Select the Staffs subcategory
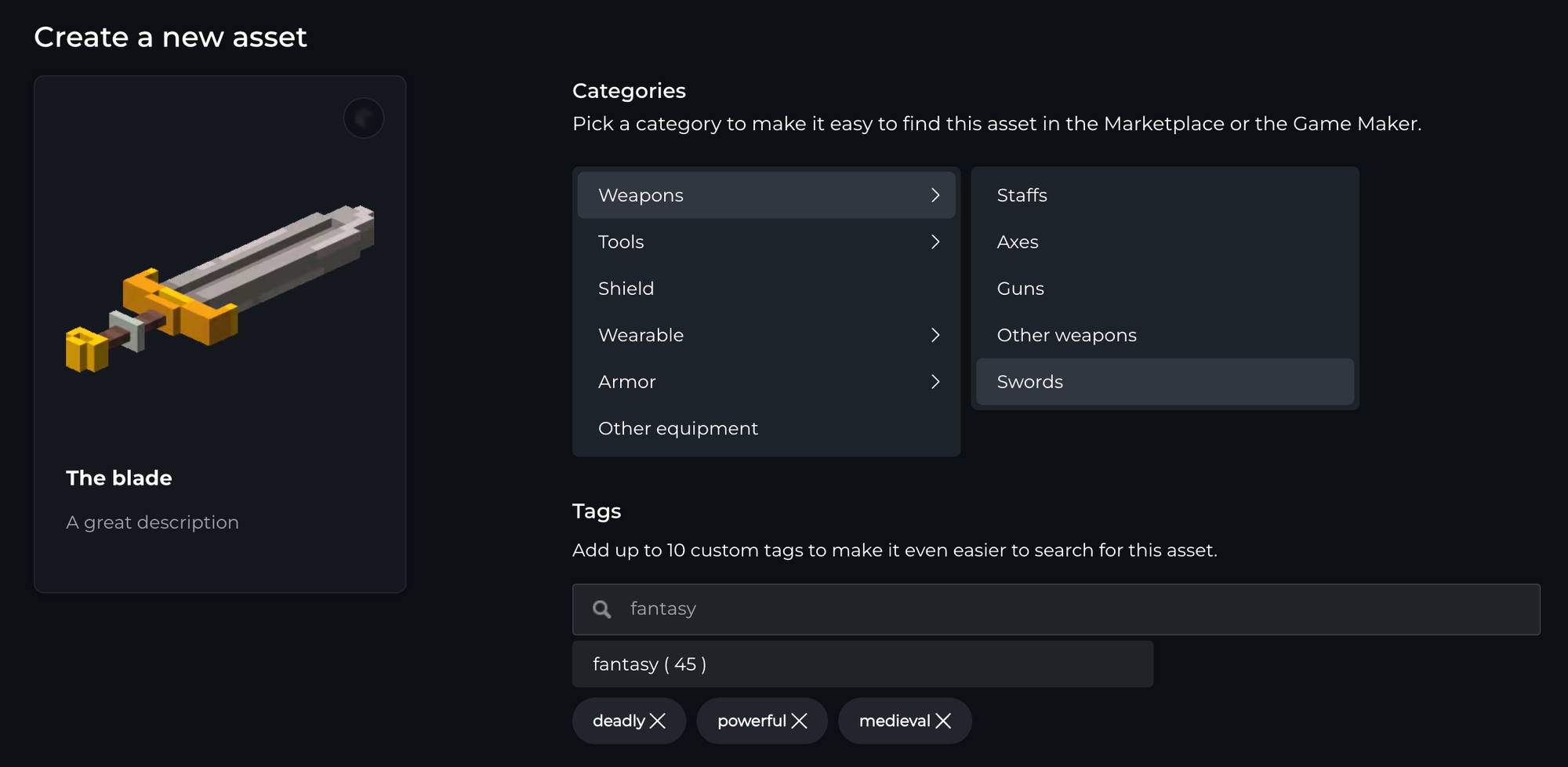 pyautogui.click(x=1022, y=195)
